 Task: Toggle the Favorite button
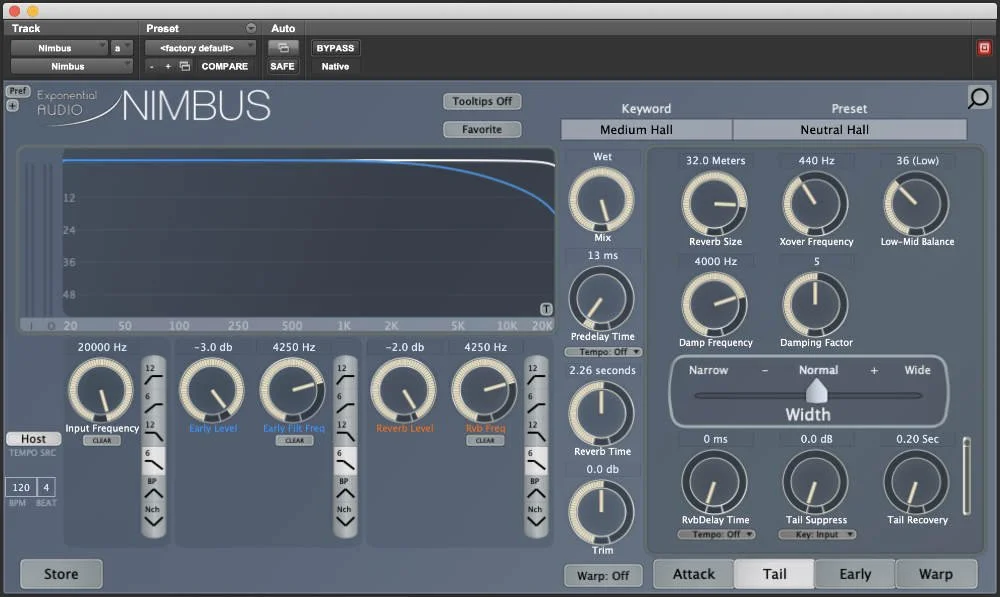click(482, 129)
